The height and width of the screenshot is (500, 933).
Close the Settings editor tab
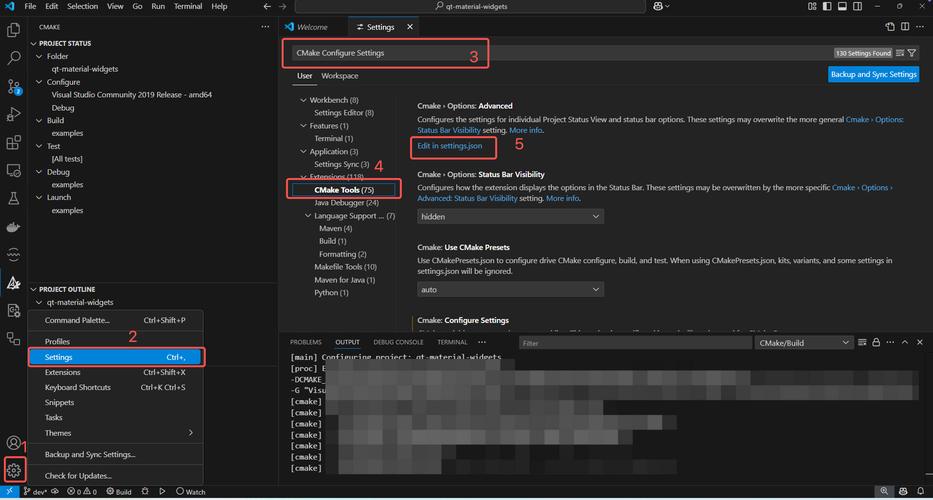[409, 27]
